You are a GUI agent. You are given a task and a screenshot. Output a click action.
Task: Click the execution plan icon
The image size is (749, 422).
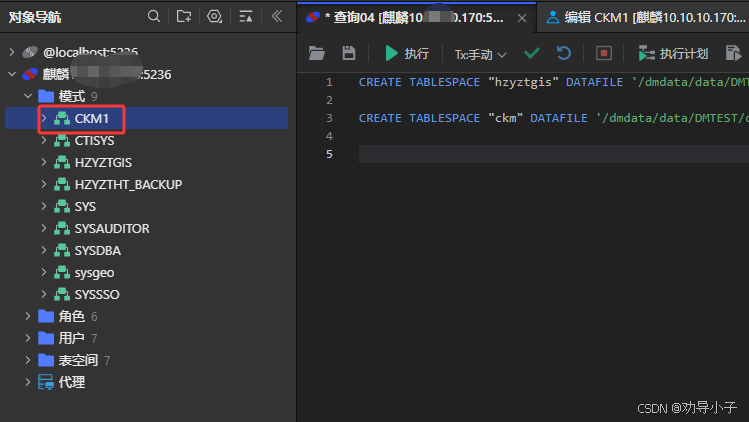tap(646, 54)
